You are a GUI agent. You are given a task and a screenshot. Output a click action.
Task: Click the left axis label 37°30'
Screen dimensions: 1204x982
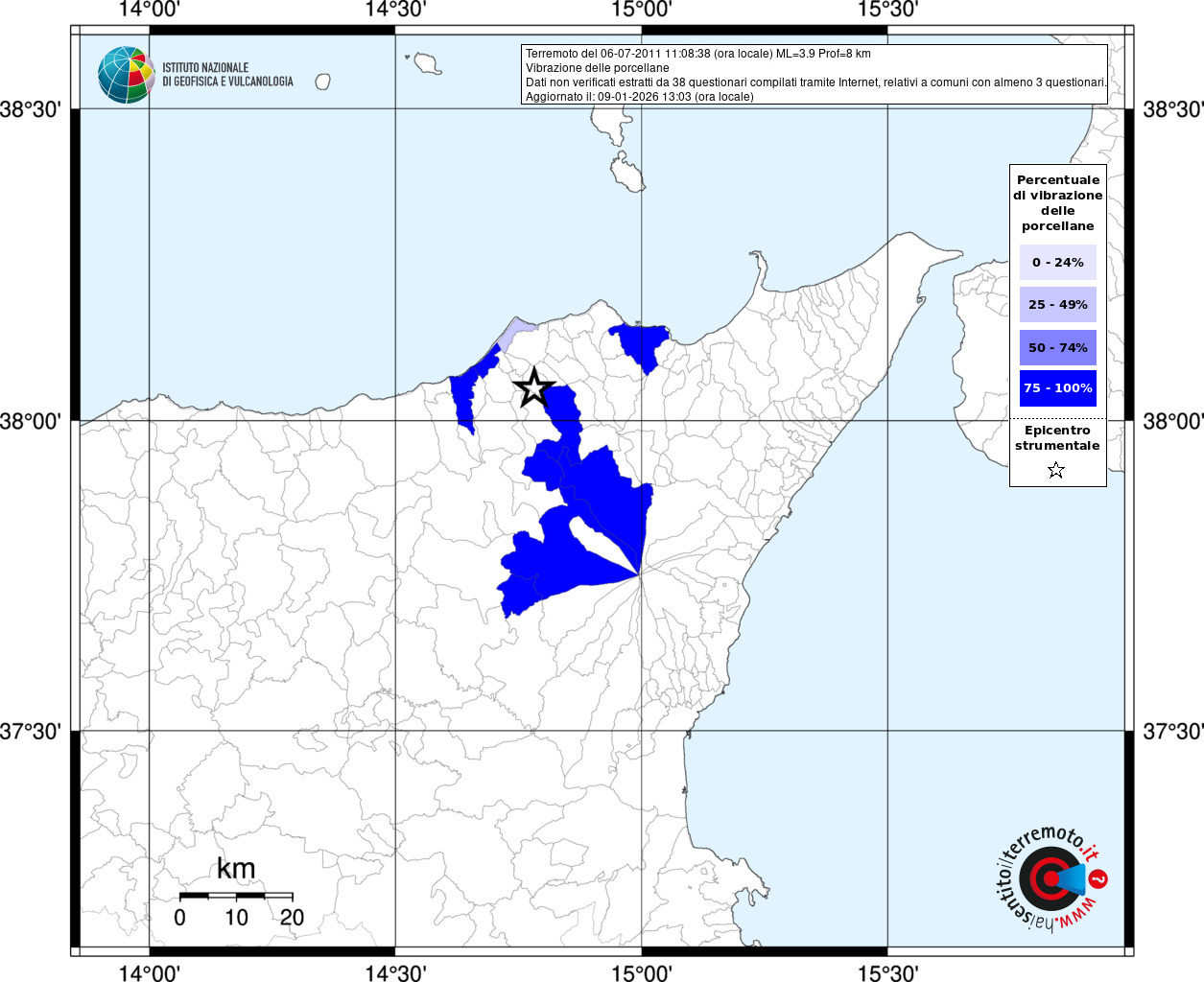[32, 732]
